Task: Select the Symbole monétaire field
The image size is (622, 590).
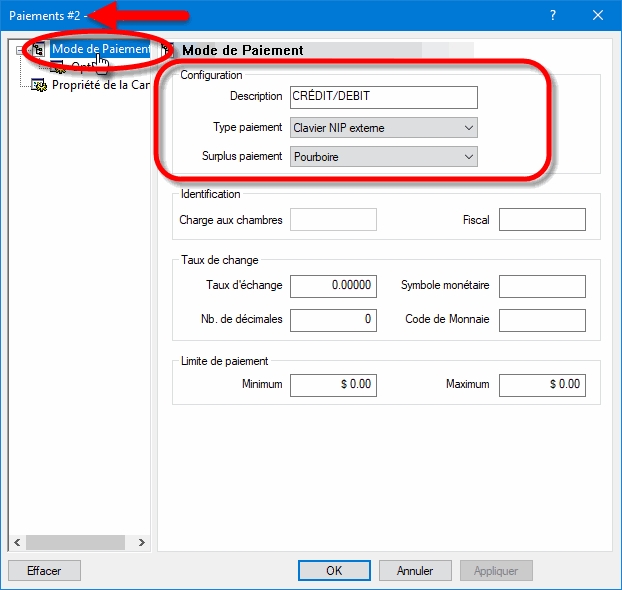Action: click(x=541, y=285)
